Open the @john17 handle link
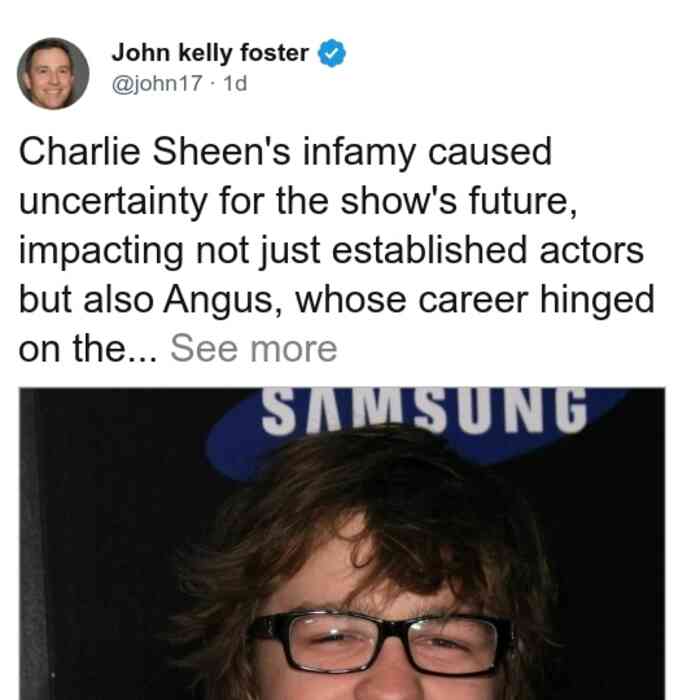Screen dimensions: 700x700 tap(157, 83)
